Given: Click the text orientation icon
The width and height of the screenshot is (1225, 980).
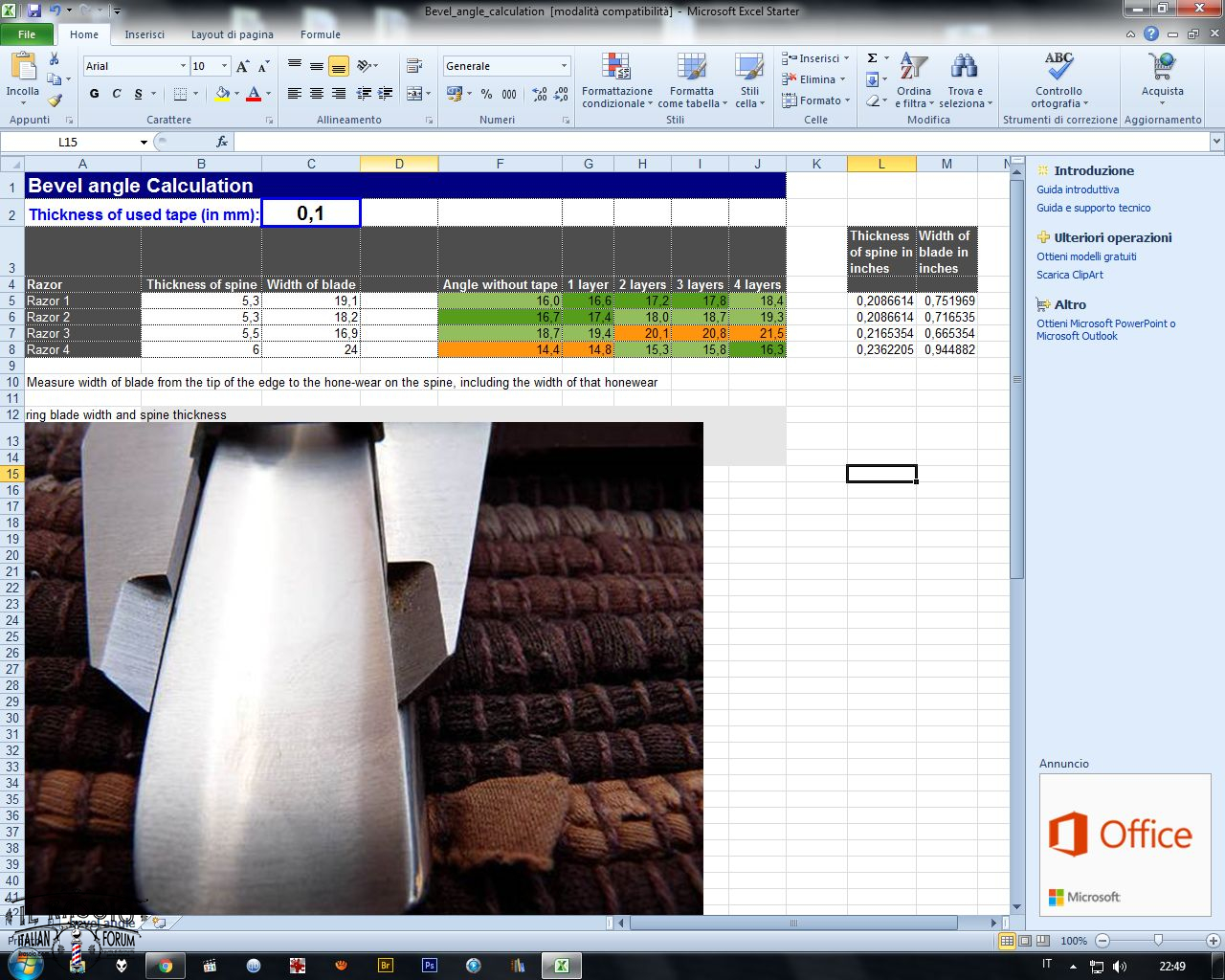Looking at the screenshot, I should pos(364,66).
